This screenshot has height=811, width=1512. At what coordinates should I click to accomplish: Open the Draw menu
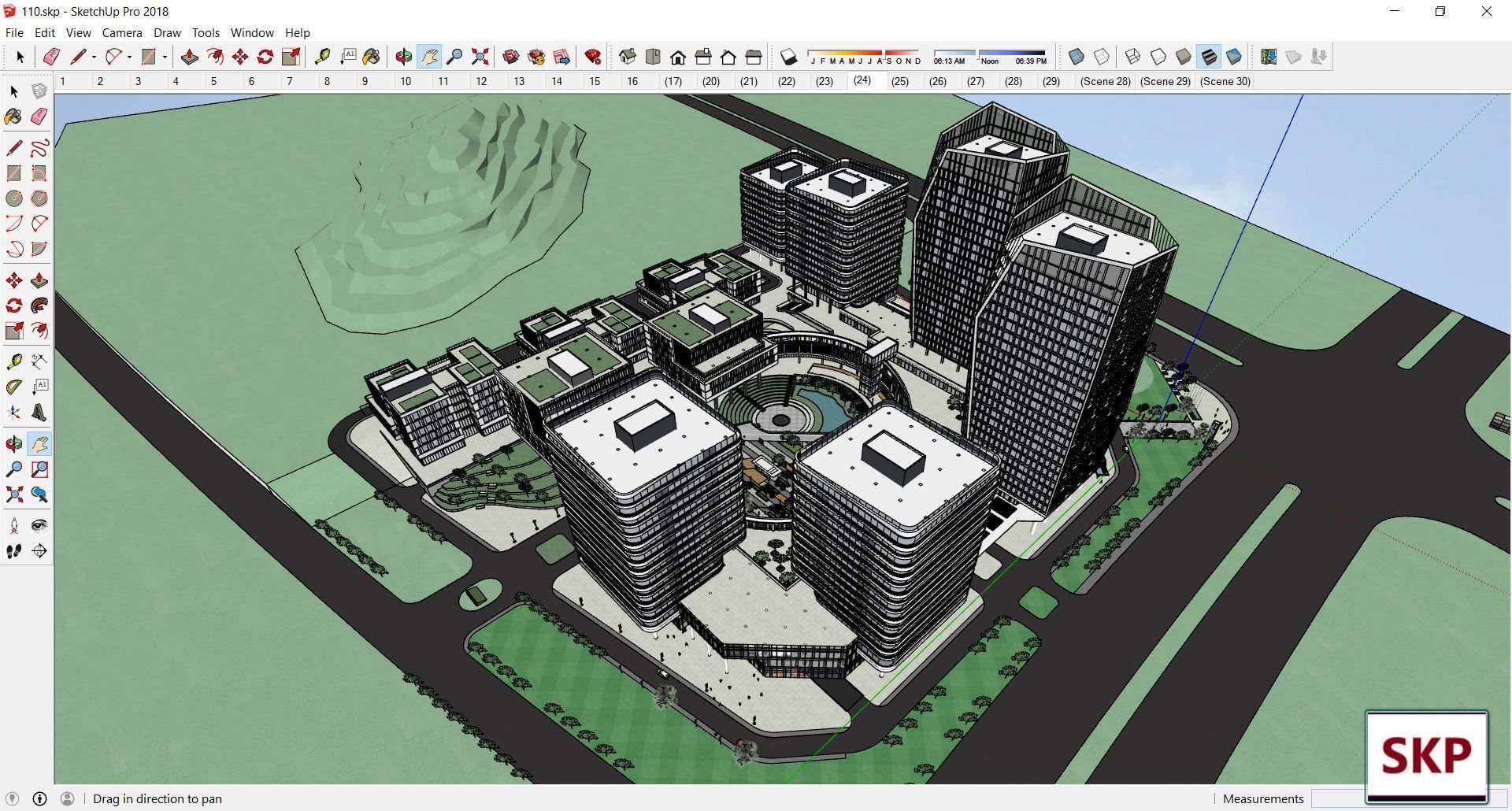(167, 32)
